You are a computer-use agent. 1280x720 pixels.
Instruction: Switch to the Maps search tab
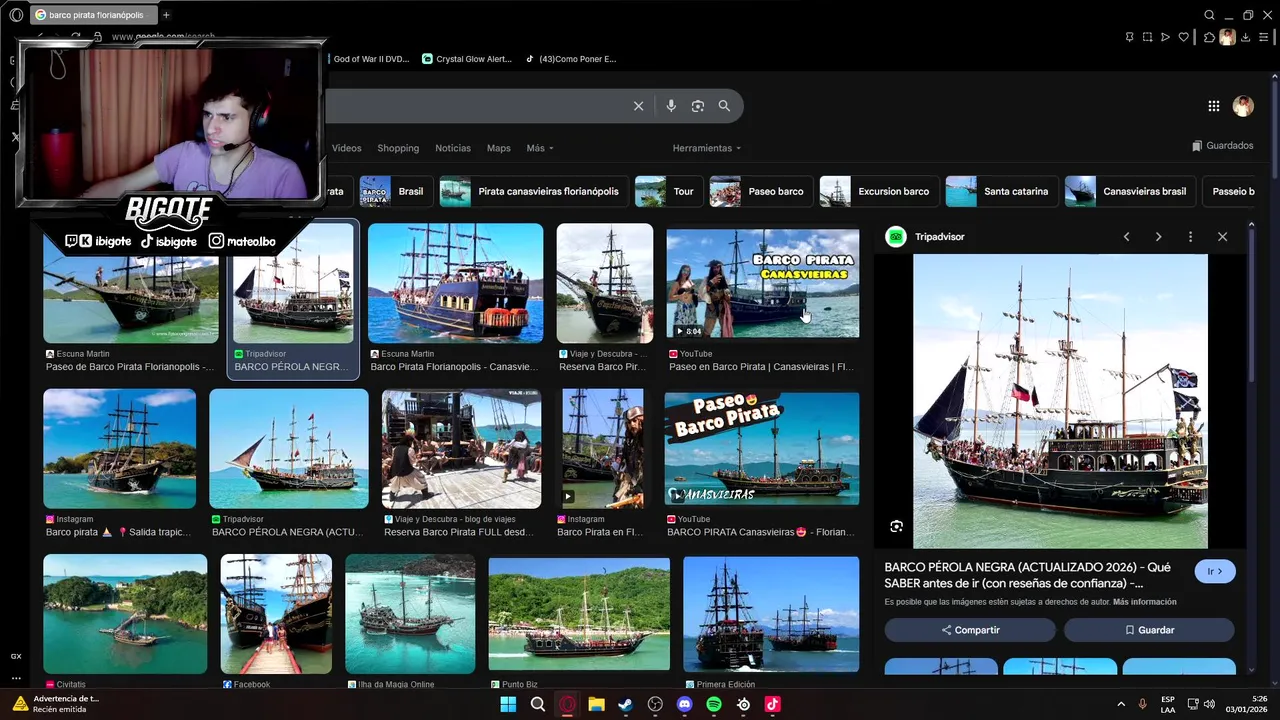point(498,148)
